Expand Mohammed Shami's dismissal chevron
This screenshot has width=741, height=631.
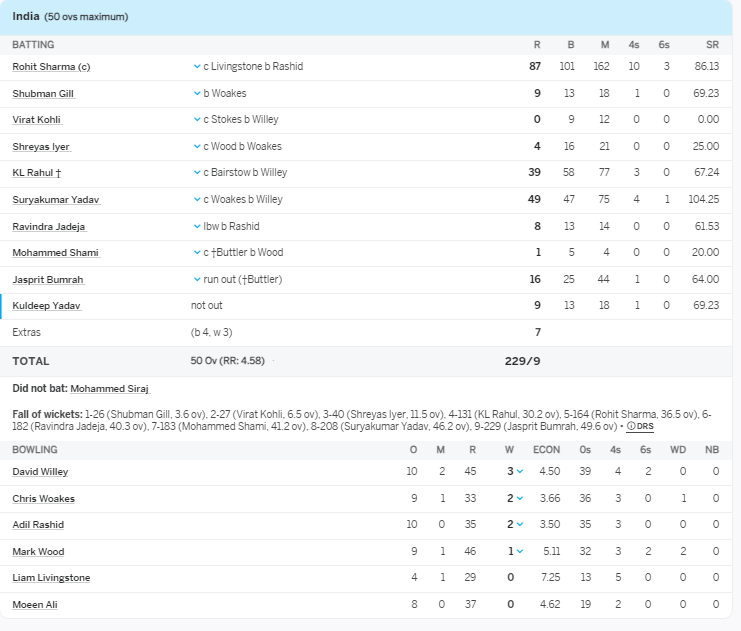click(197, 253)
